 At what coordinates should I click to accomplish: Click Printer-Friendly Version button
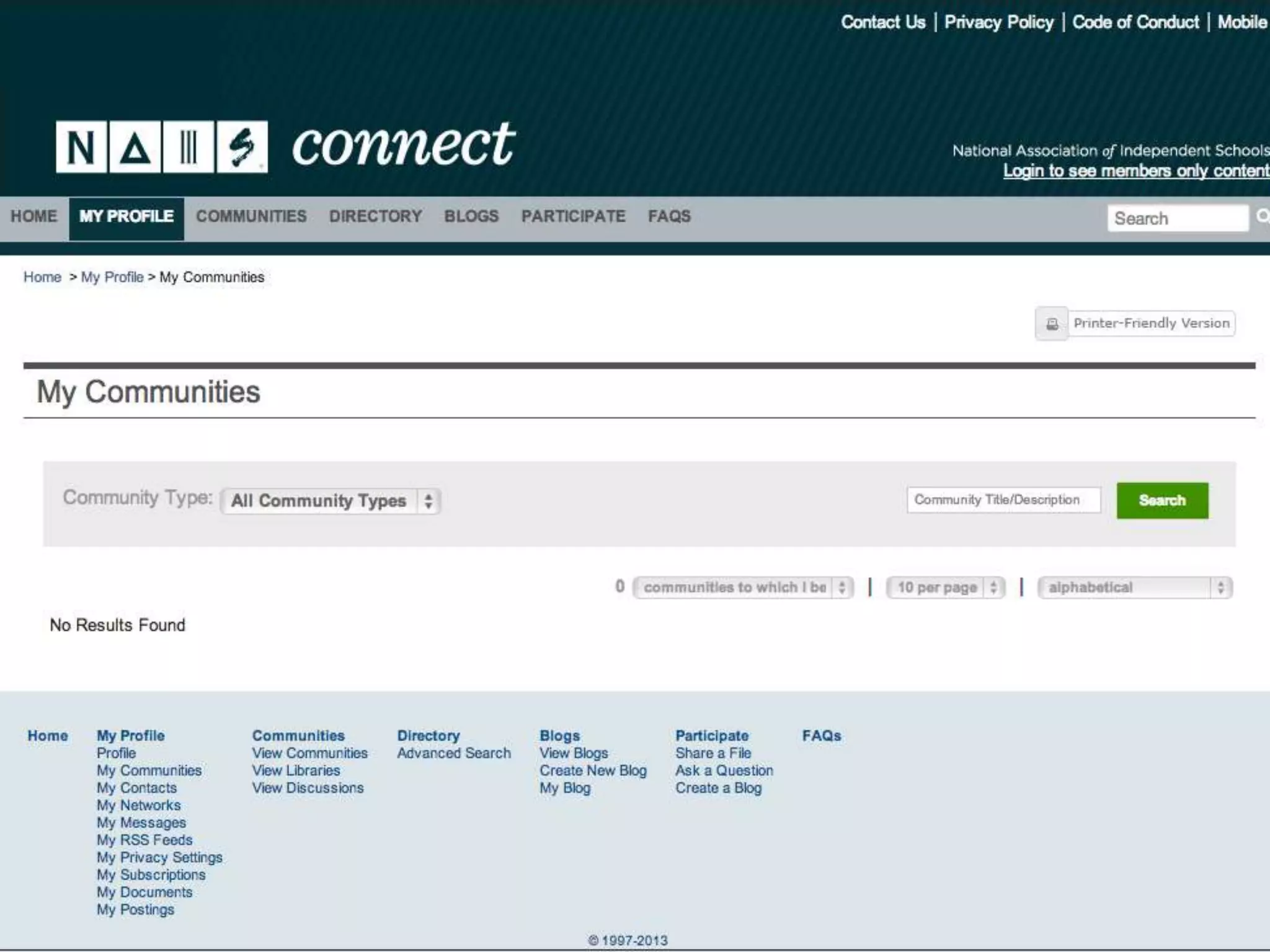[x=1151, y=324]
